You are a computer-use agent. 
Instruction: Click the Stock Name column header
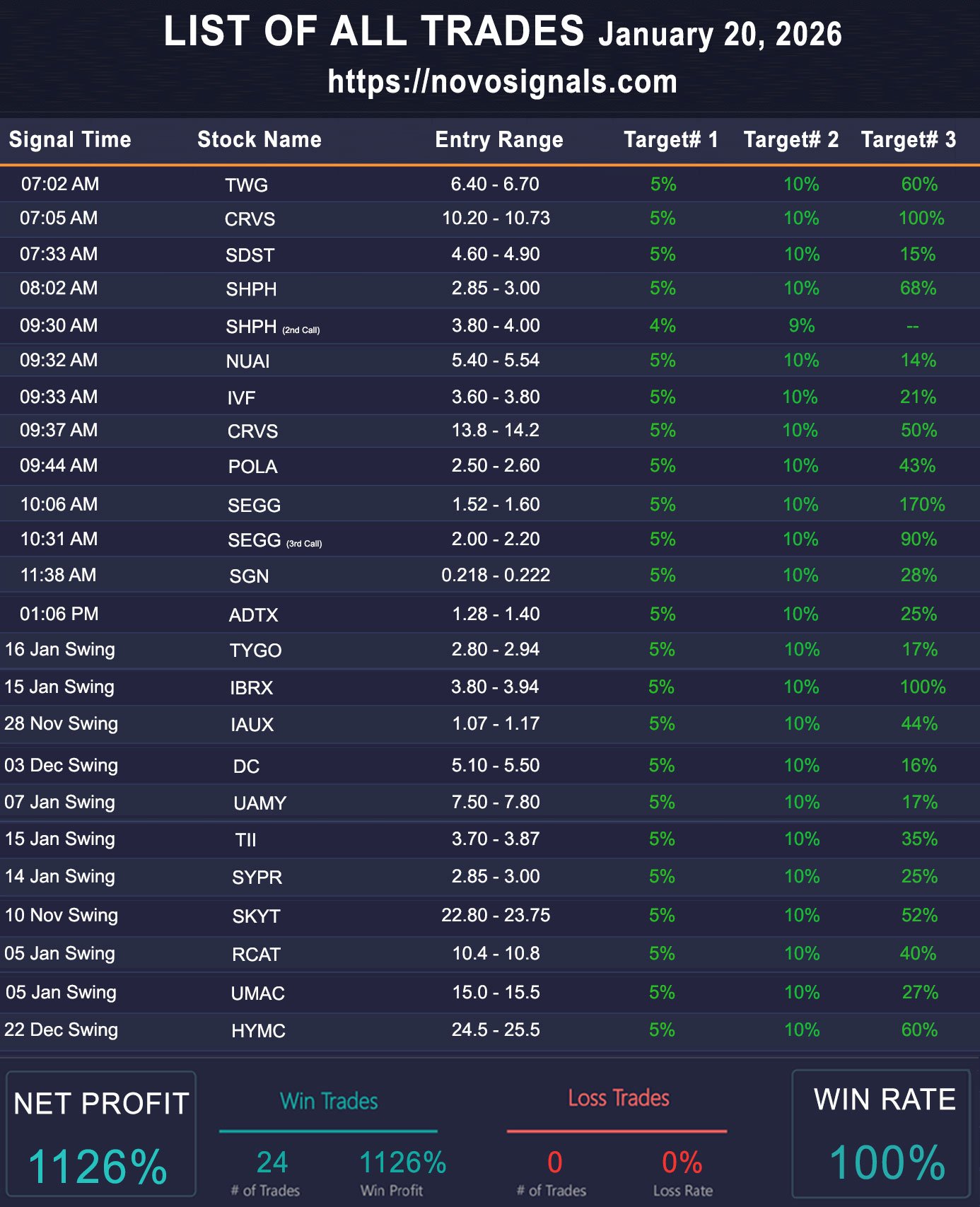(259, 139)
